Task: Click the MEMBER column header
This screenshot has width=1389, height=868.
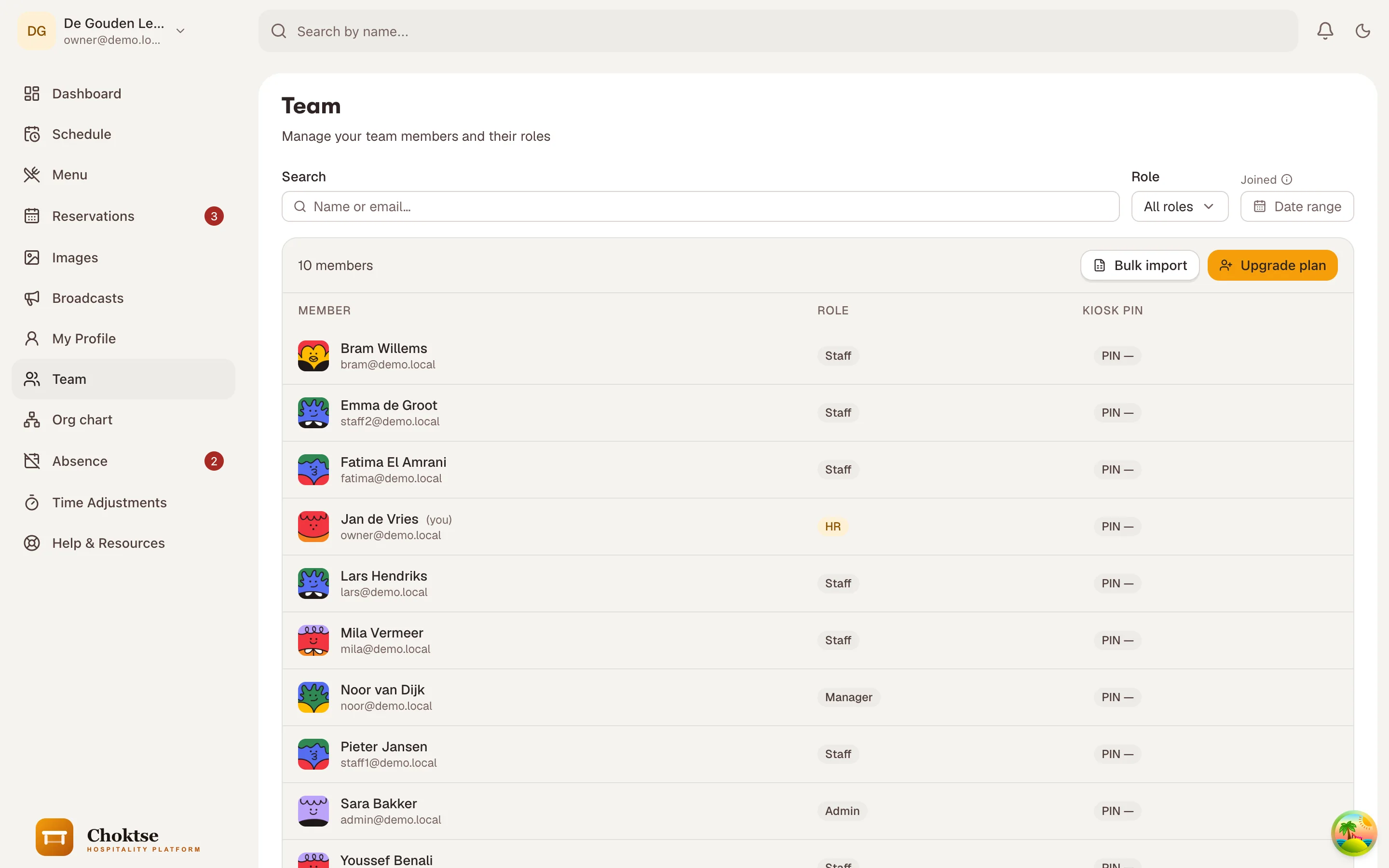Action: tap(324, 311)
